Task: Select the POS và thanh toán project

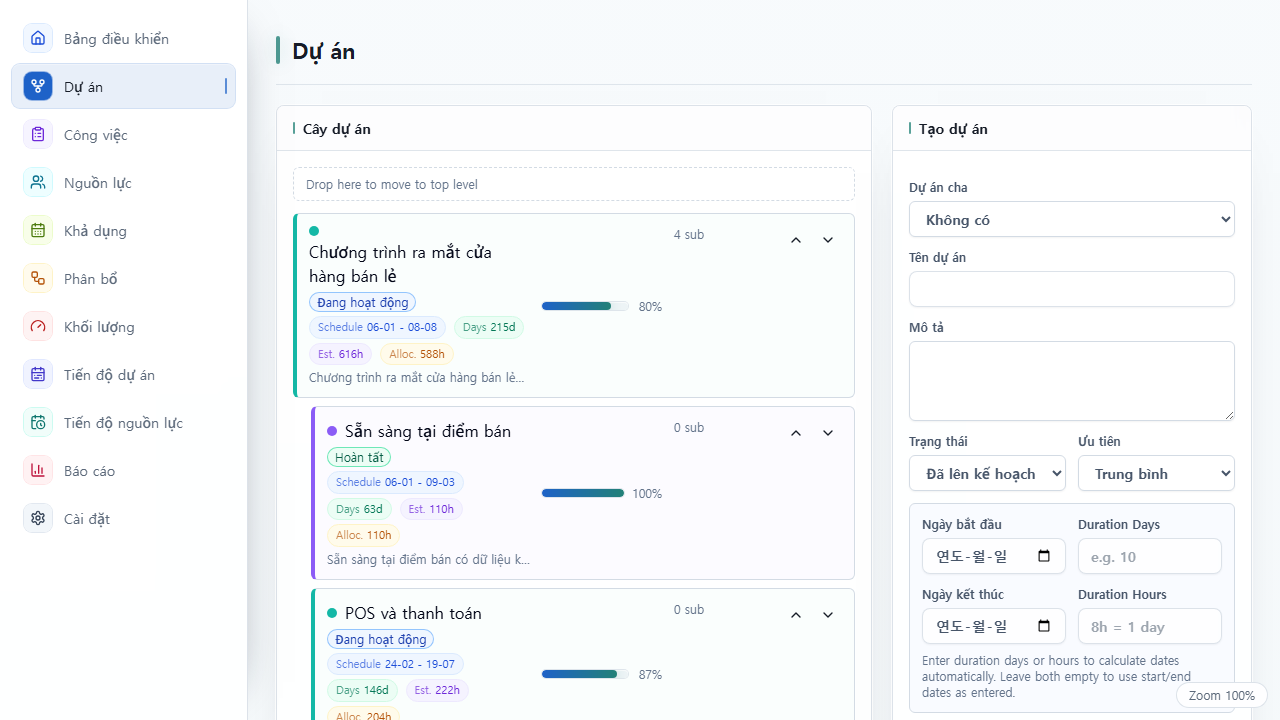Action: coord(413,614)
